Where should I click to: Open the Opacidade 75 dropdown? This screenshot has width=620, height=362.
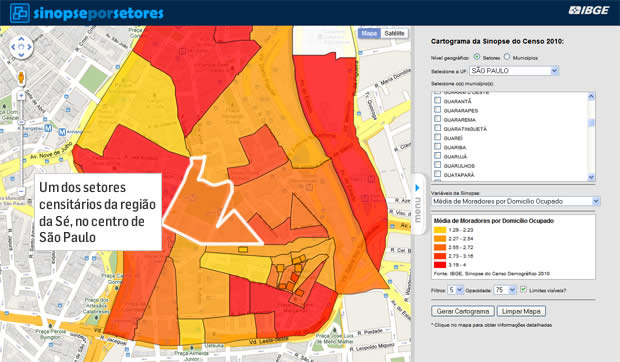pyautogui.click(x=505, y=290)
